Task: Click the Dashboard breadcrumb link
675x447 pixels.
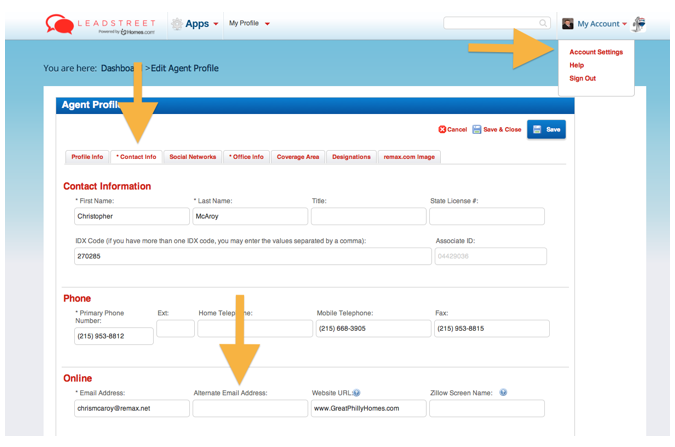Action: [120, 68]
